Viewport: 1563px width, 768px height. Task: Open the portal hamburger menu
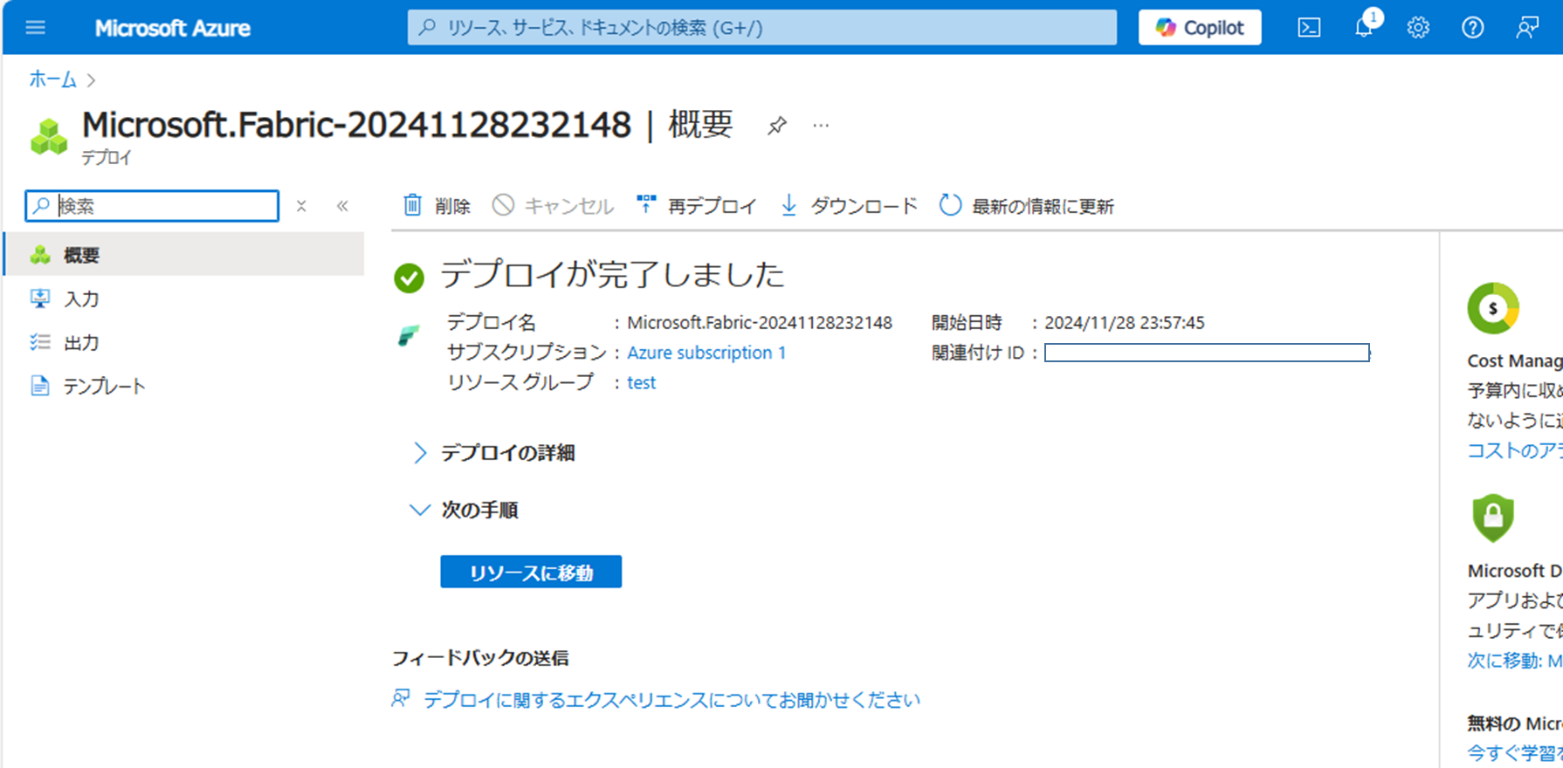coord(35,28)
